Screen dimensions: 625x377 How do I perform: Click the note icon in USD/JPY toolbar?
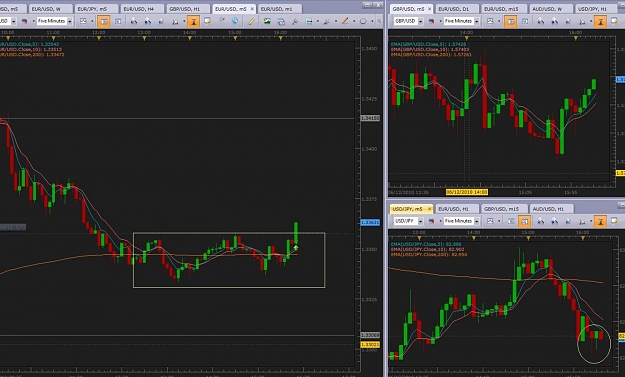pyautogui.click(x=614, y=221)
